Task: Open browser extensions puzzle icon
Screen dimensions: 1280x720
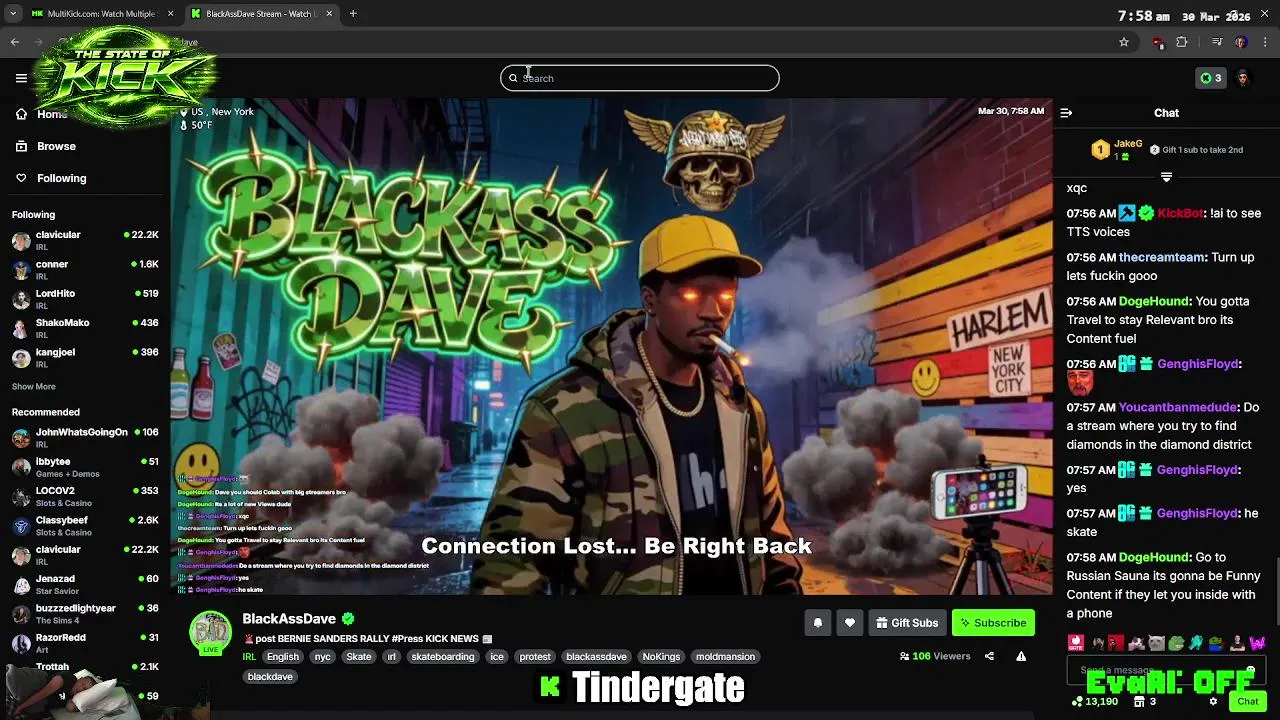Action: [x=1181, y=42]
